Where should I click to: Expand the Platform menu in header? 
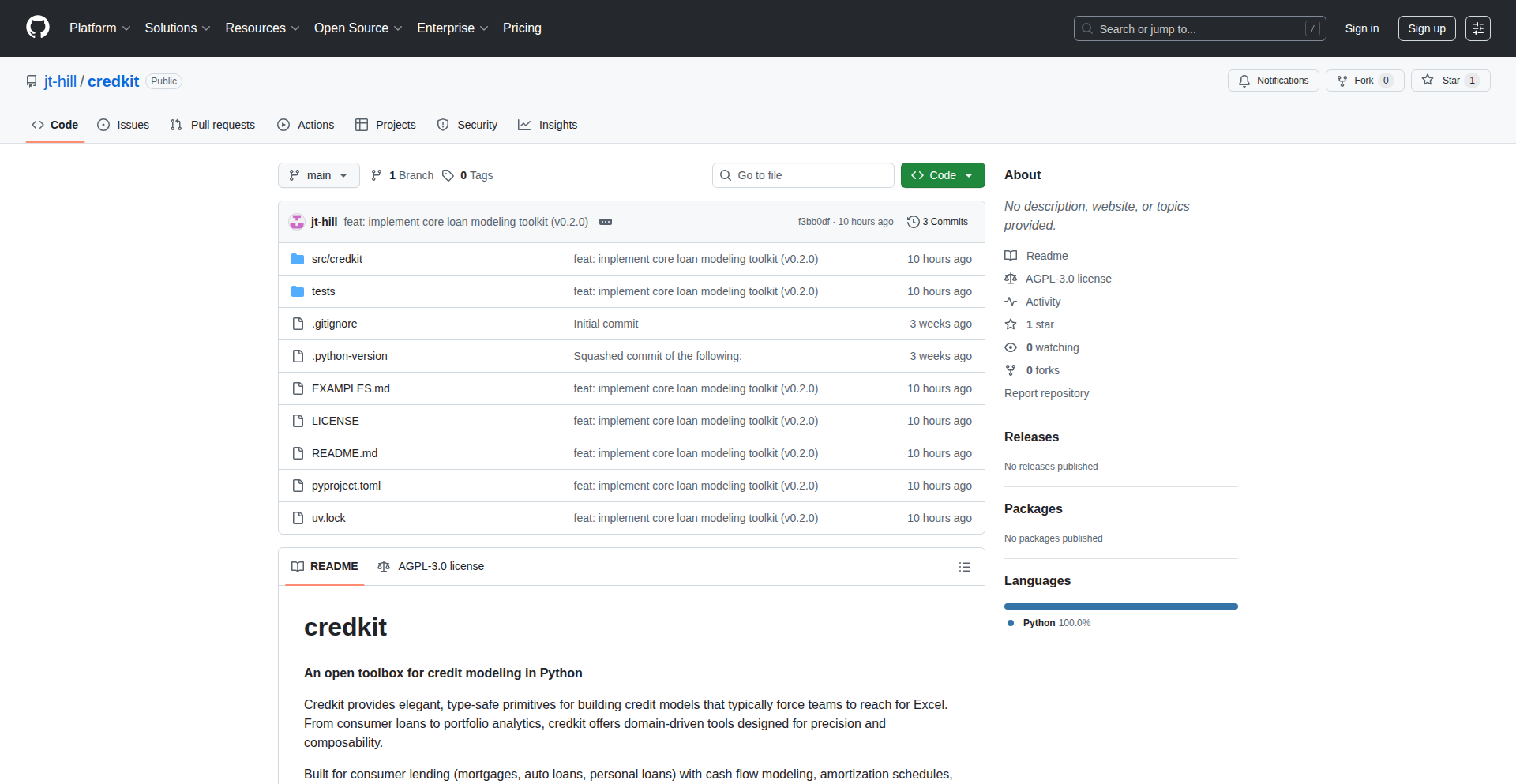point(99,28)
